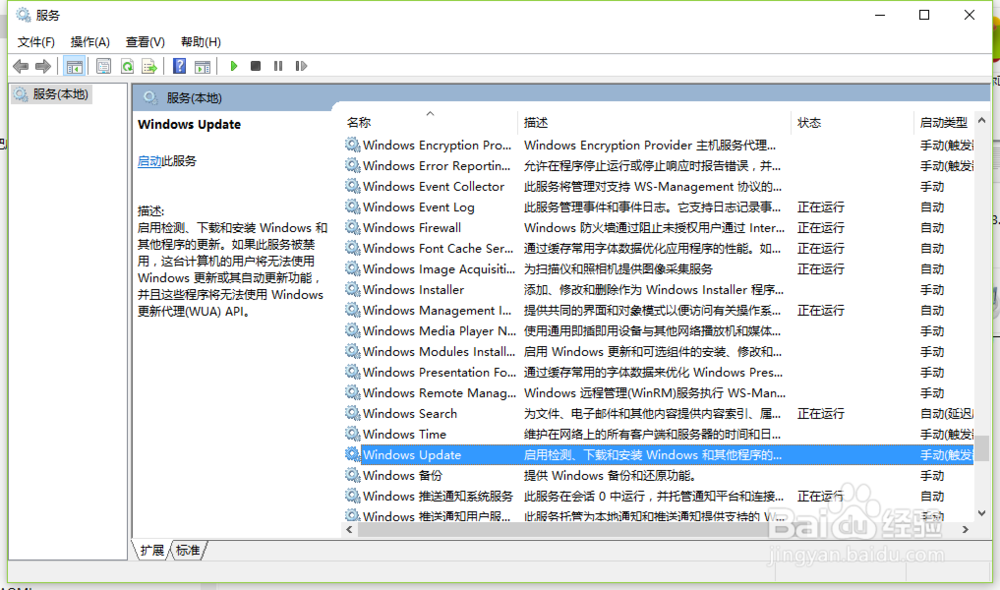1000x590 pixels.
Task: Open the 查看(V) menu
Action: point(145,42)
